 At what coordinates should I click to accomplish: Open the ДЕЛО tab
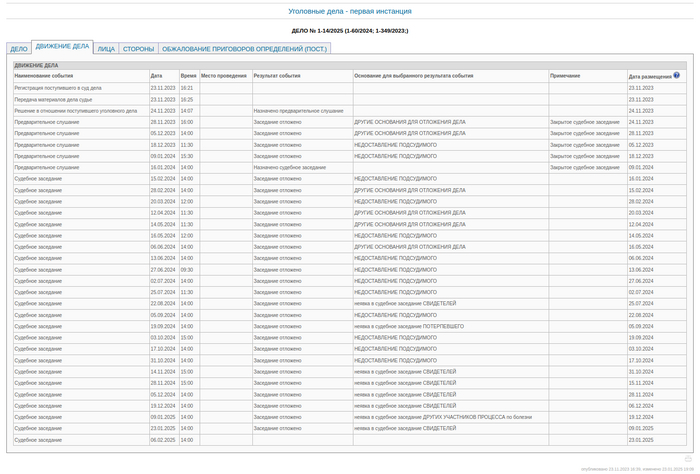tap(19, 49)
